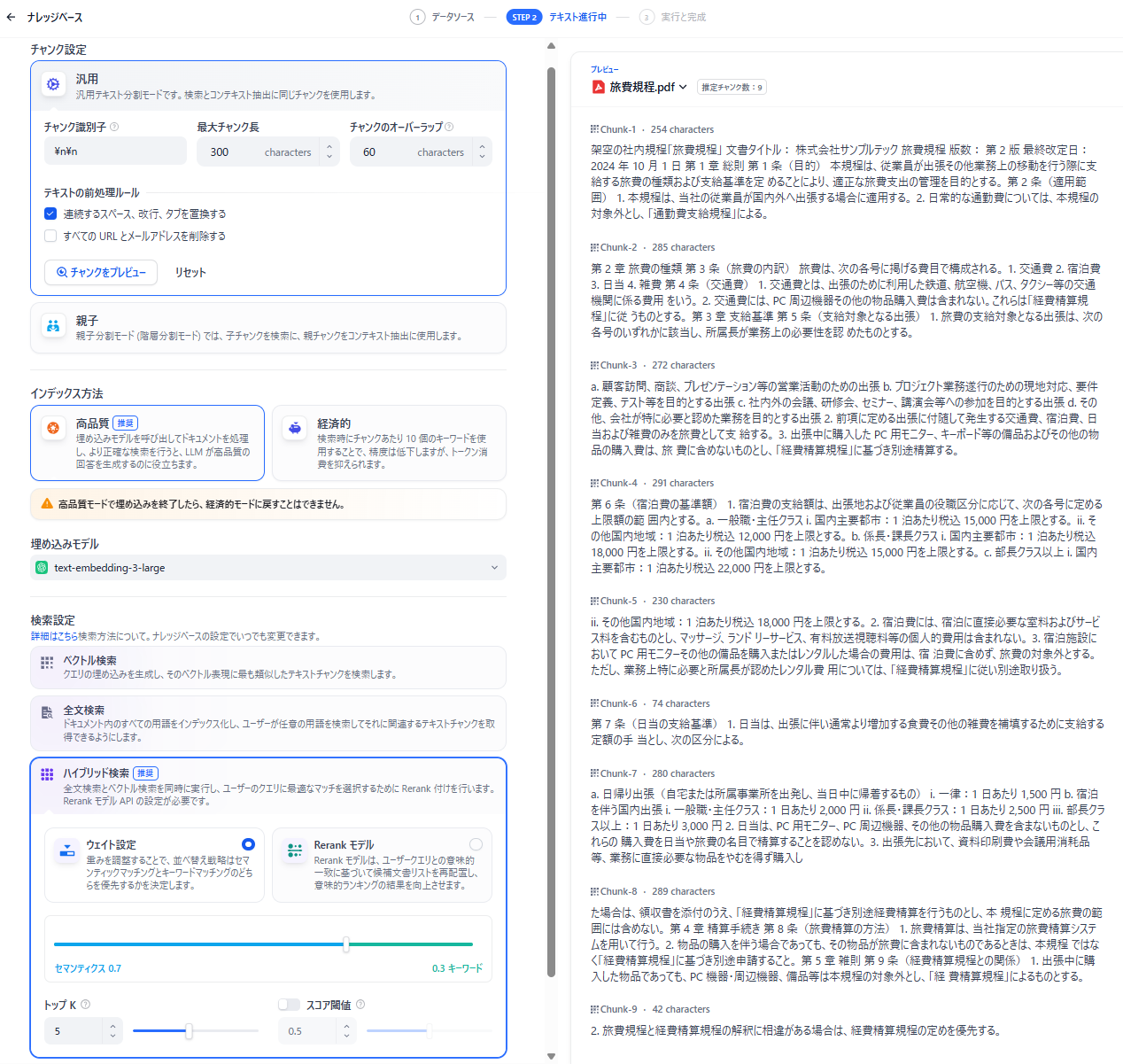This screenshot has width=1123, height=1064.
Task: Click the 全文検索 document icon
Action: tap(47, 712)
